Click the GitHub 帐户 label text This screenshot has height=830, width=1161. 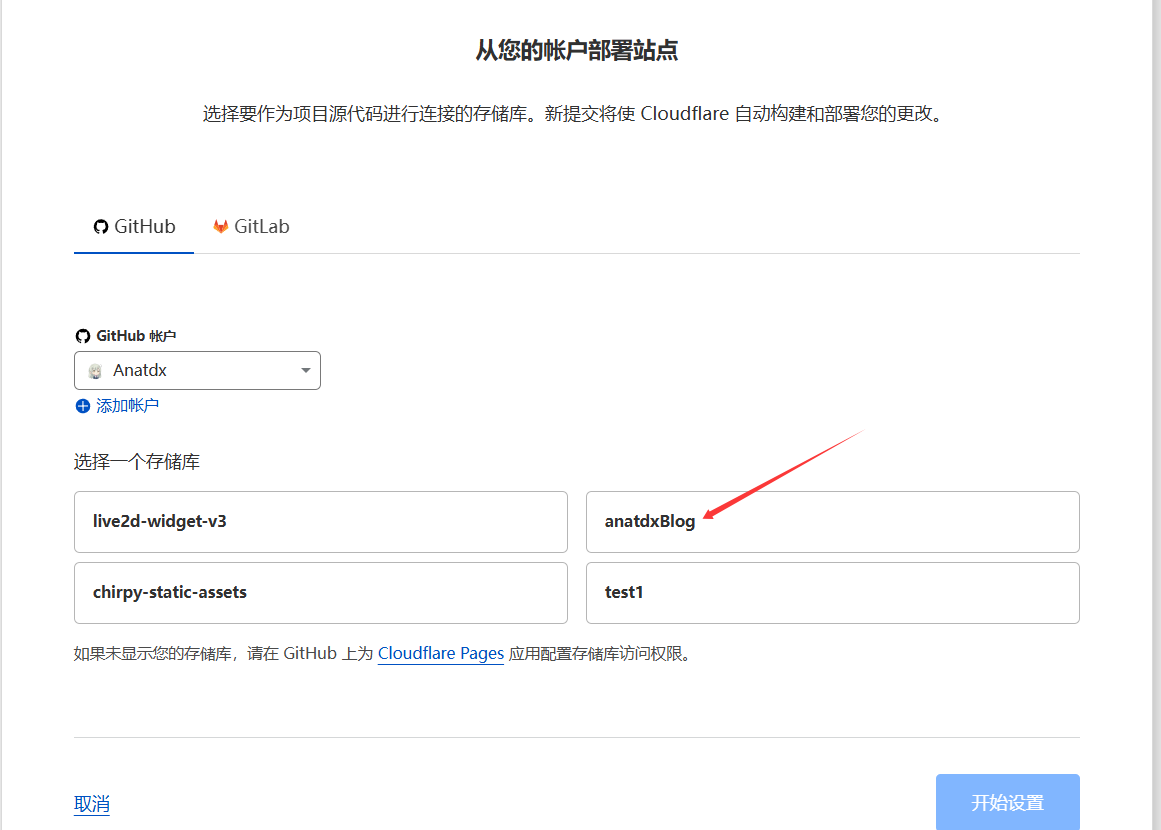pyautogui.click(x=136, y=336)
